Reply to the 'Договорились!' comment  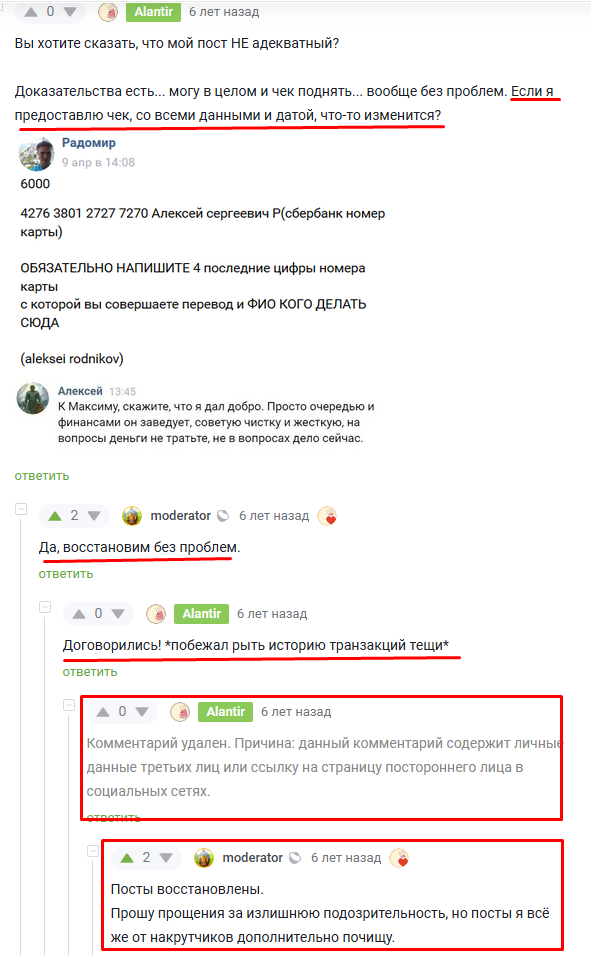pos(90,672)
